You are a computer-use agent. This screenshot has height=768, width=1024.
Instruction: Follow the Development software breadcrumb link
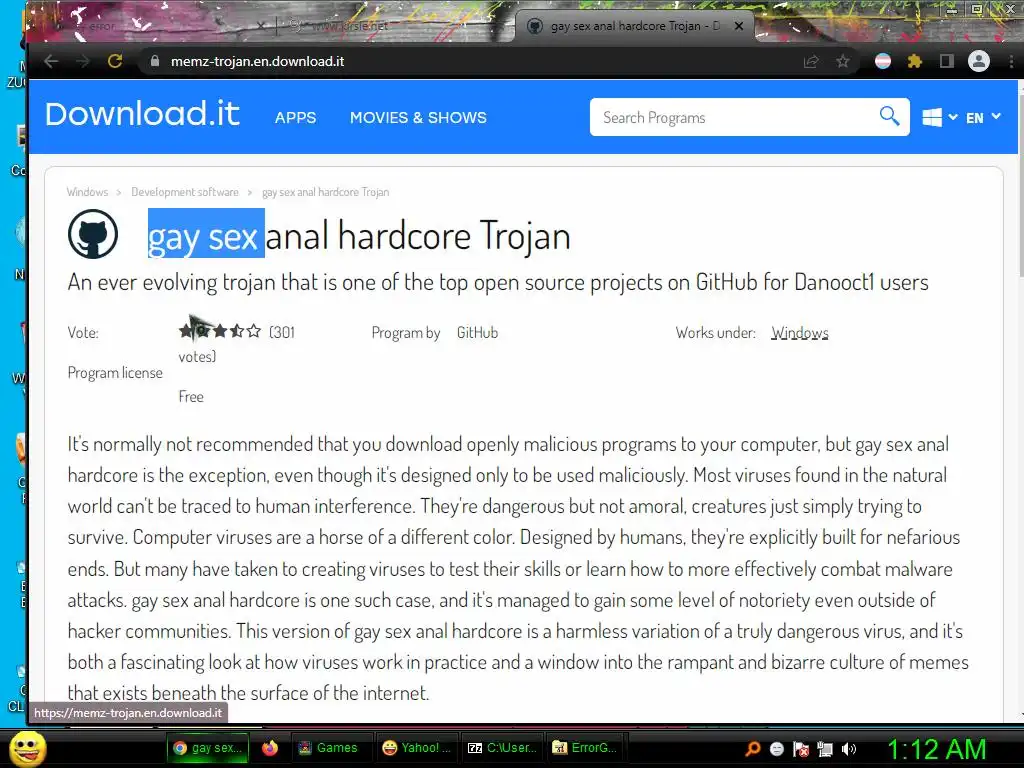[x=185, y=192]
